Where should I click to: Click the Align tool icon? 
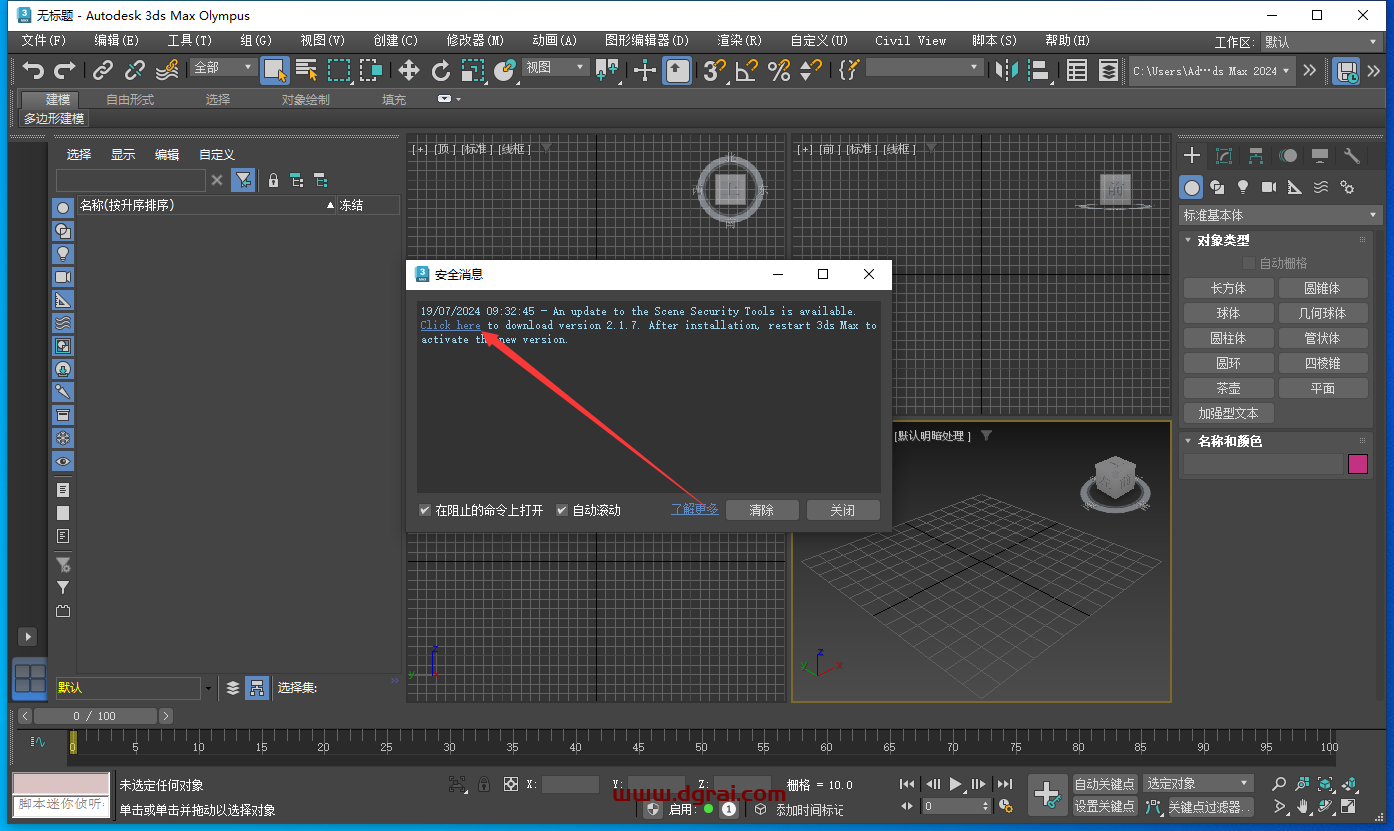click(1039, 70)
